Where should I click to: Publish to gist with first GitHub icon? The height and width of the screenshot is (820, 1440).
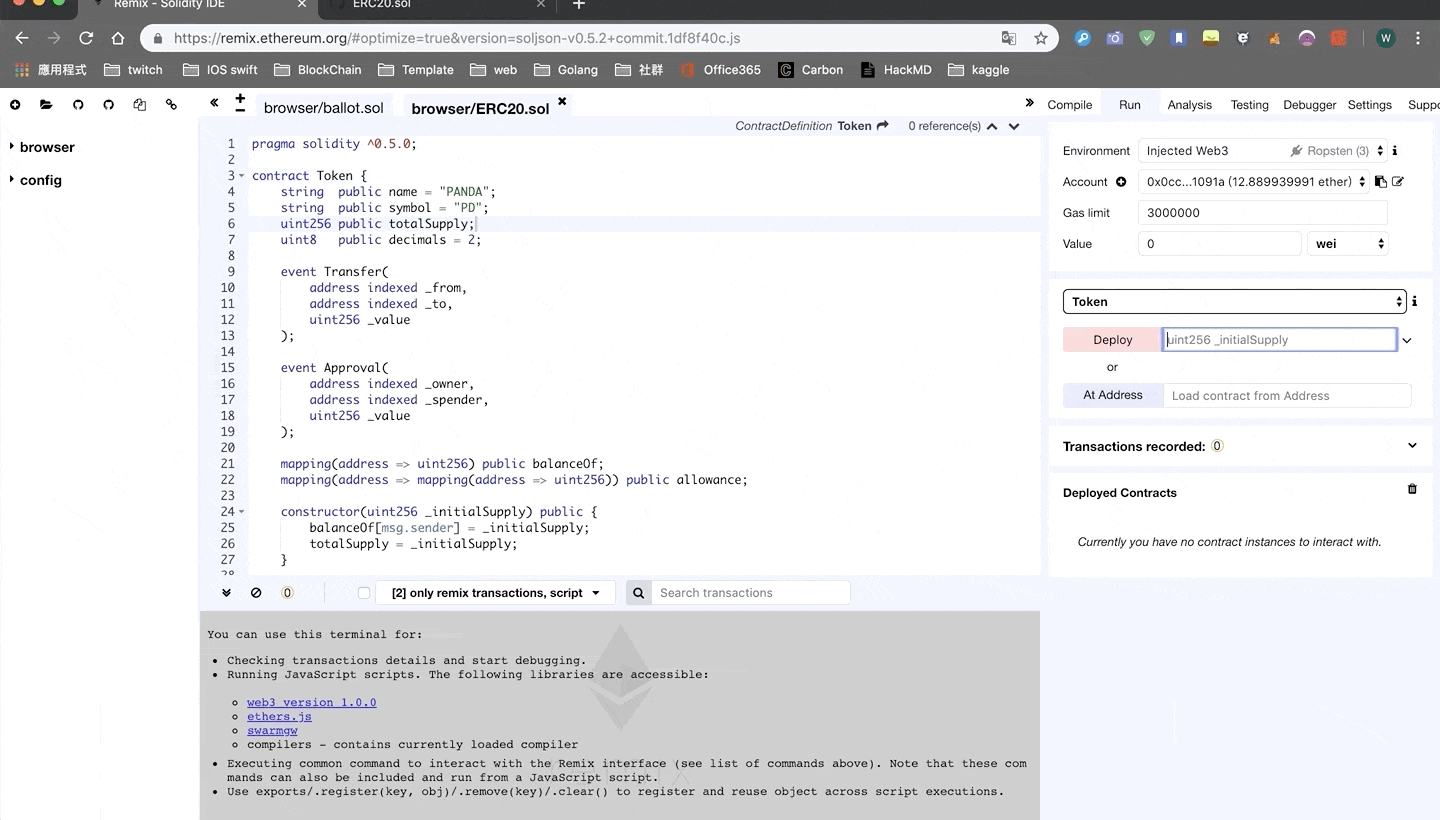78,104
